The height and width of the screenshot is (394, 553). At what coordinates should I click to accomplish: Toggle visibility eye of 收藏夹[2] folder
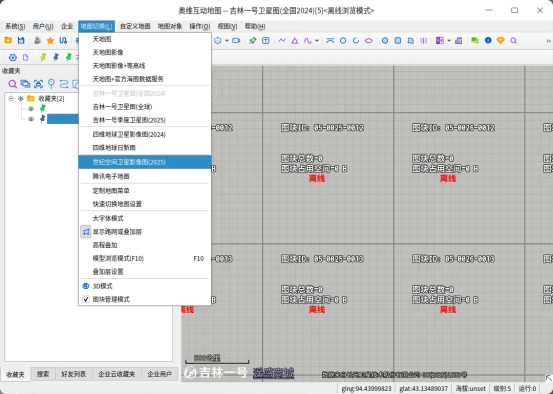pyautogui.click(x=21, y=98)
